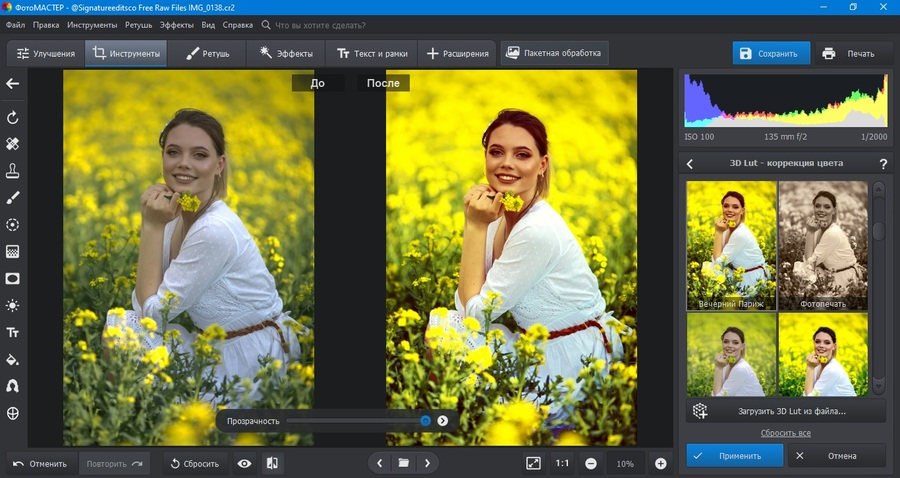Click the Сбросить reset button in bottom bar

point(195,464)
